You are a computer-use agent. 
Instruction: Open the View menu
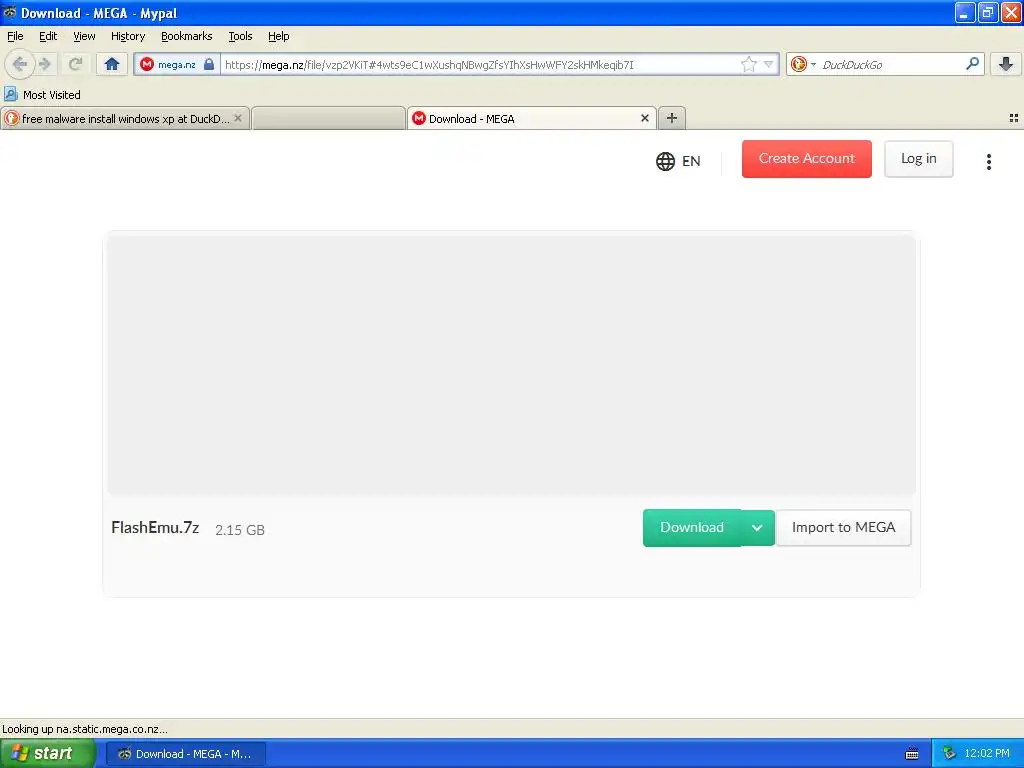[84, 36]
